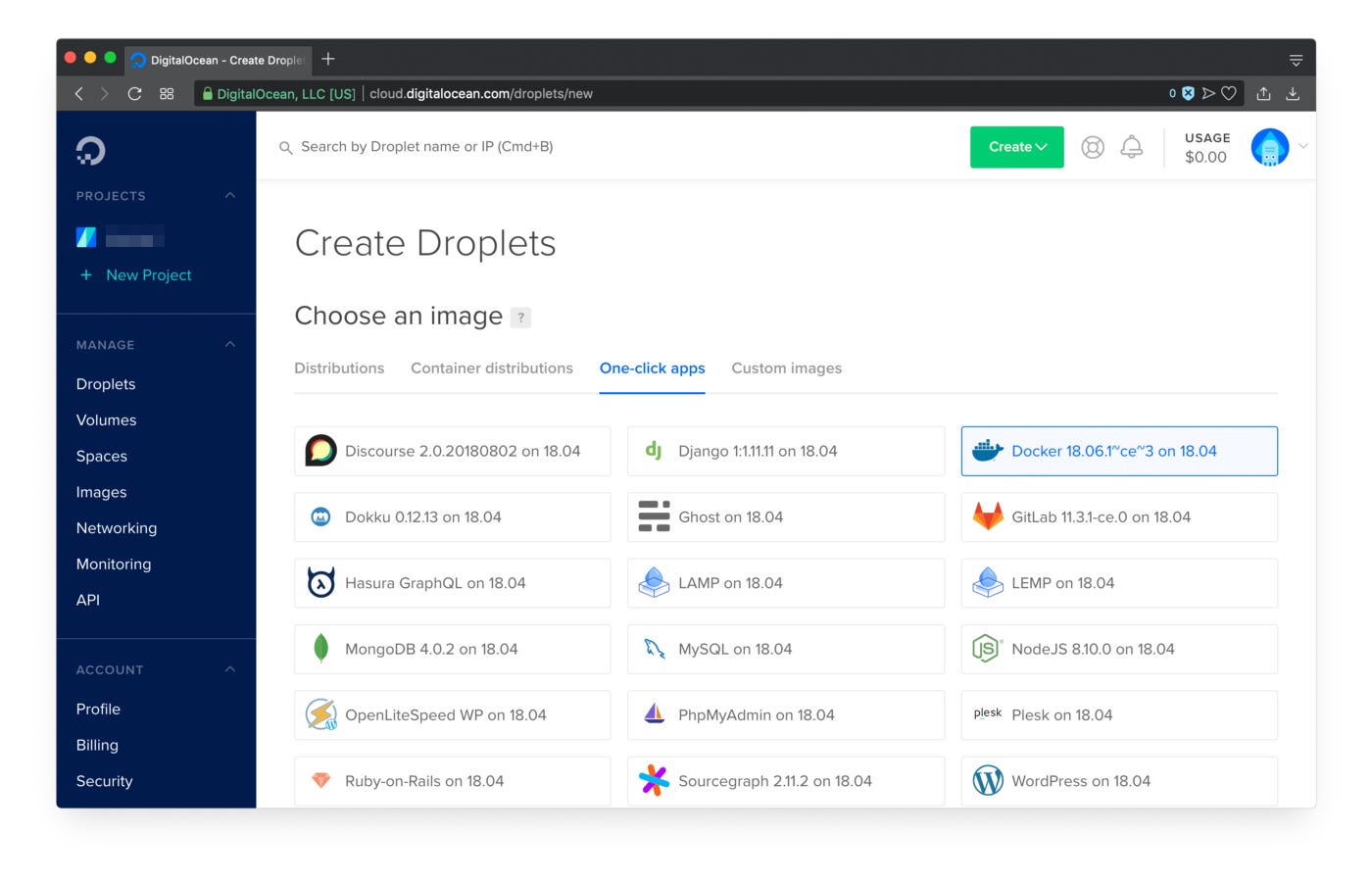Viewport: 1372px width, 882px height.
Task: Click the PhpMyAdmin sailboat icon
Action: pyautogui.click(x=655, y=713)
